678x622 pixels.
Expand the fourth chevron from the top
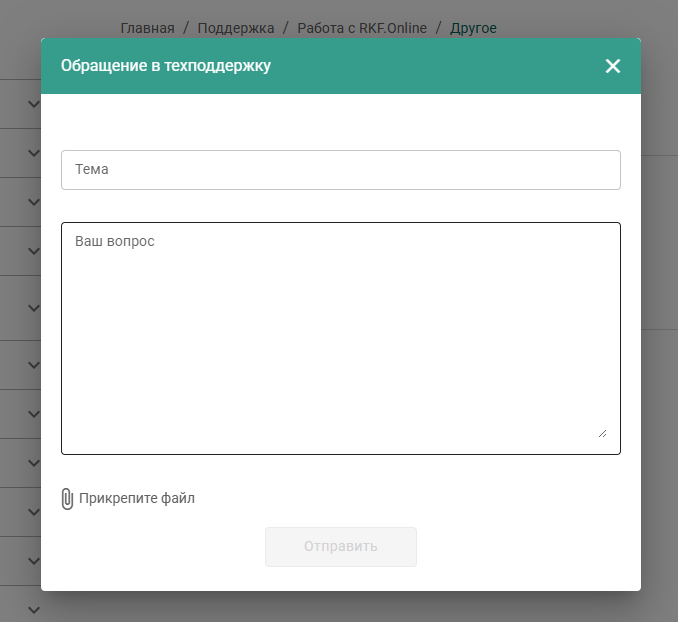(x=33, y=251)
